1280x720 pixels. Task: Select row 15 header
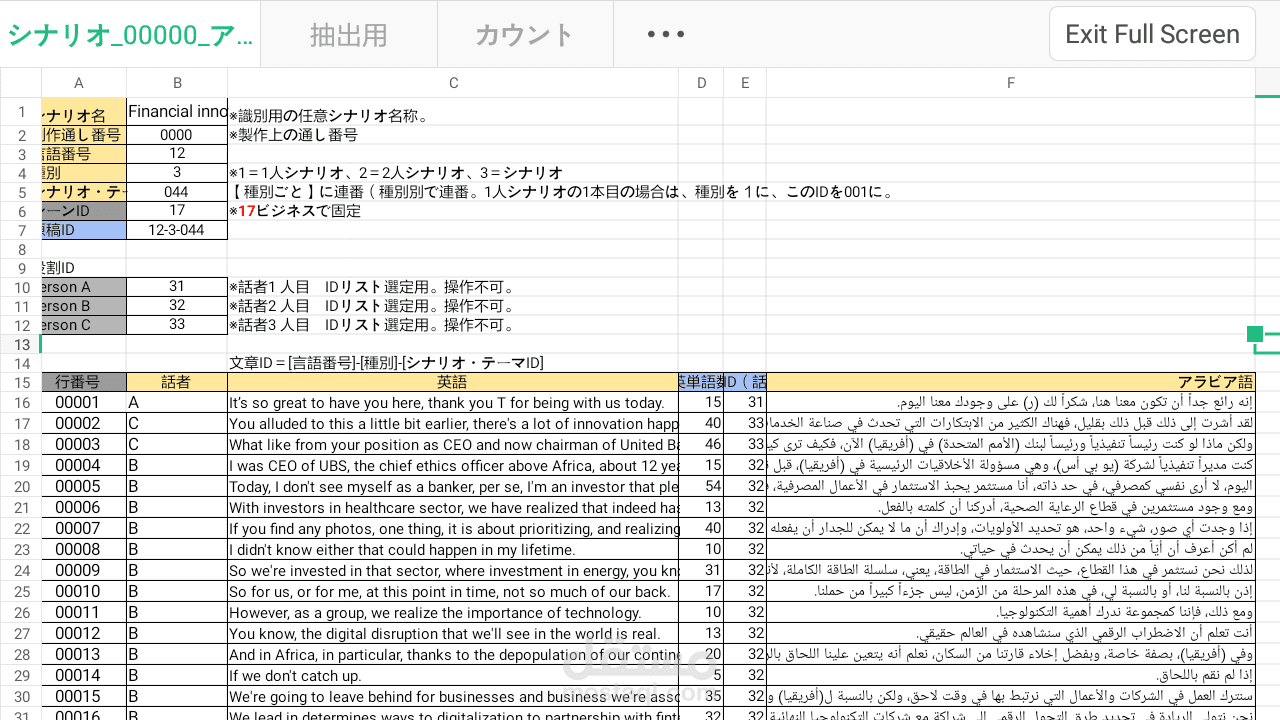20,382
